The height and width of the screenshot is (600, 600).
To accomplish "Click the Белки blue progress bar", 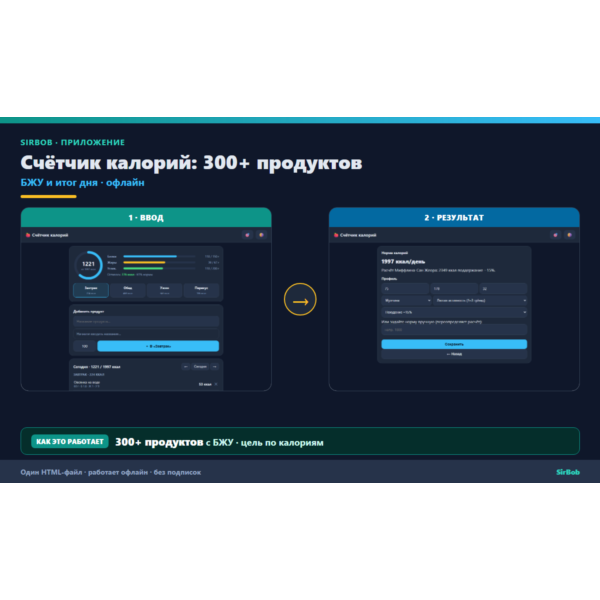I will 159,256.
